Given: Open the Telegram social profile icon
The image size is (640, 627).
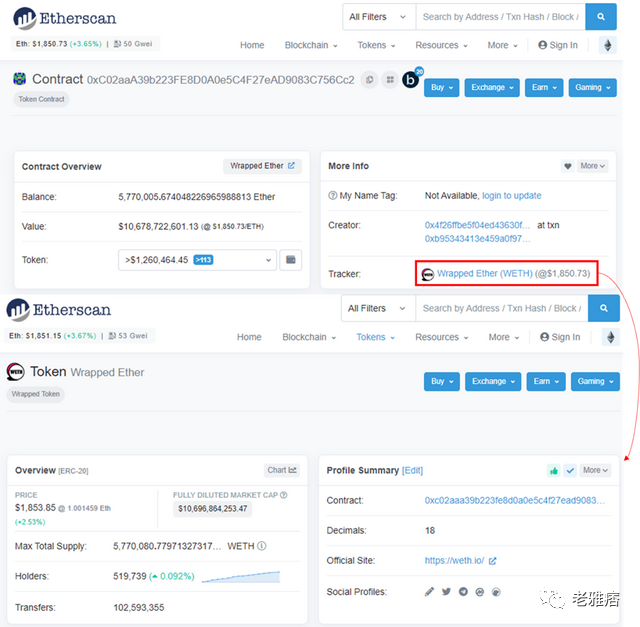Looking at the screenshot, I should (463, 591).
